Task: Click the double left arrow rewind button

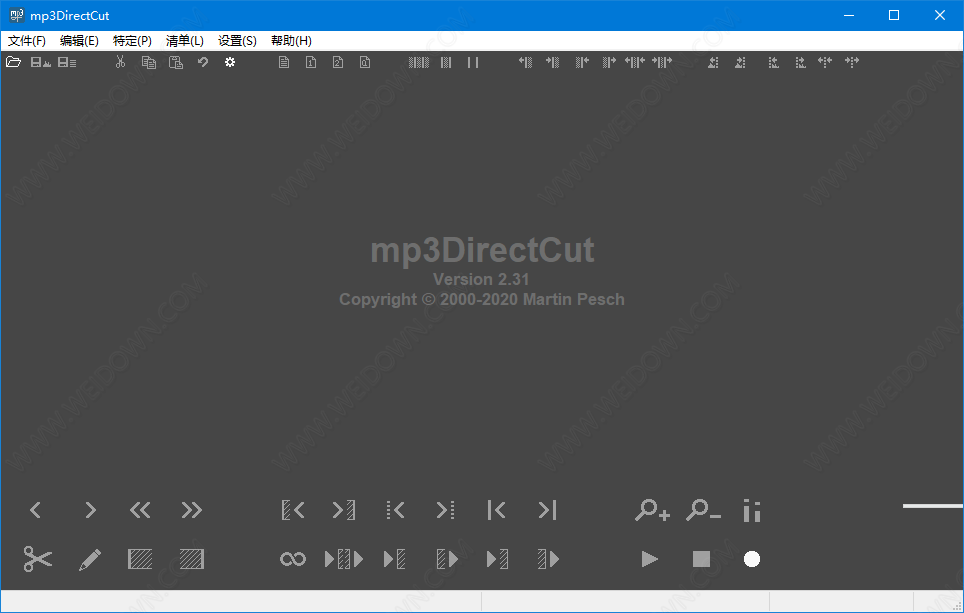Action: pos(140,511)
